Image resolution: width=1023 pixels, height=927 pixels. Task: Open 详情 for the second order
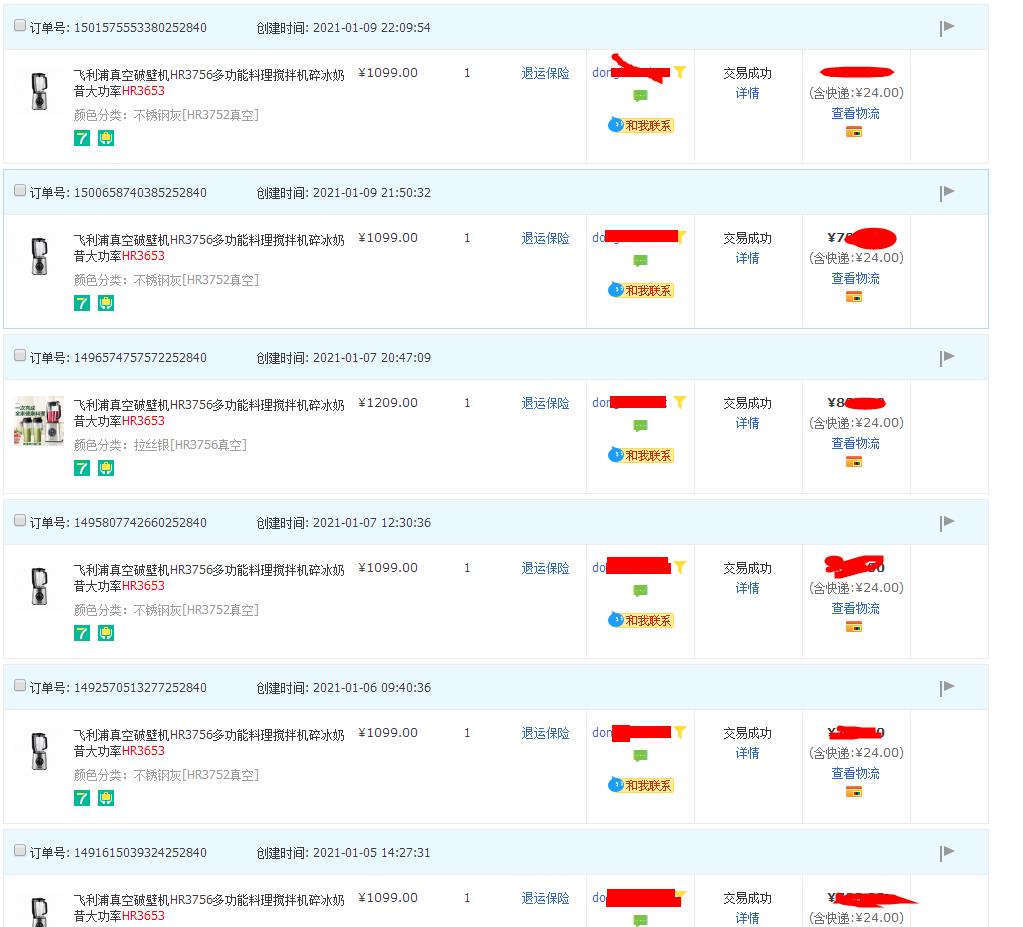point(747,258)
